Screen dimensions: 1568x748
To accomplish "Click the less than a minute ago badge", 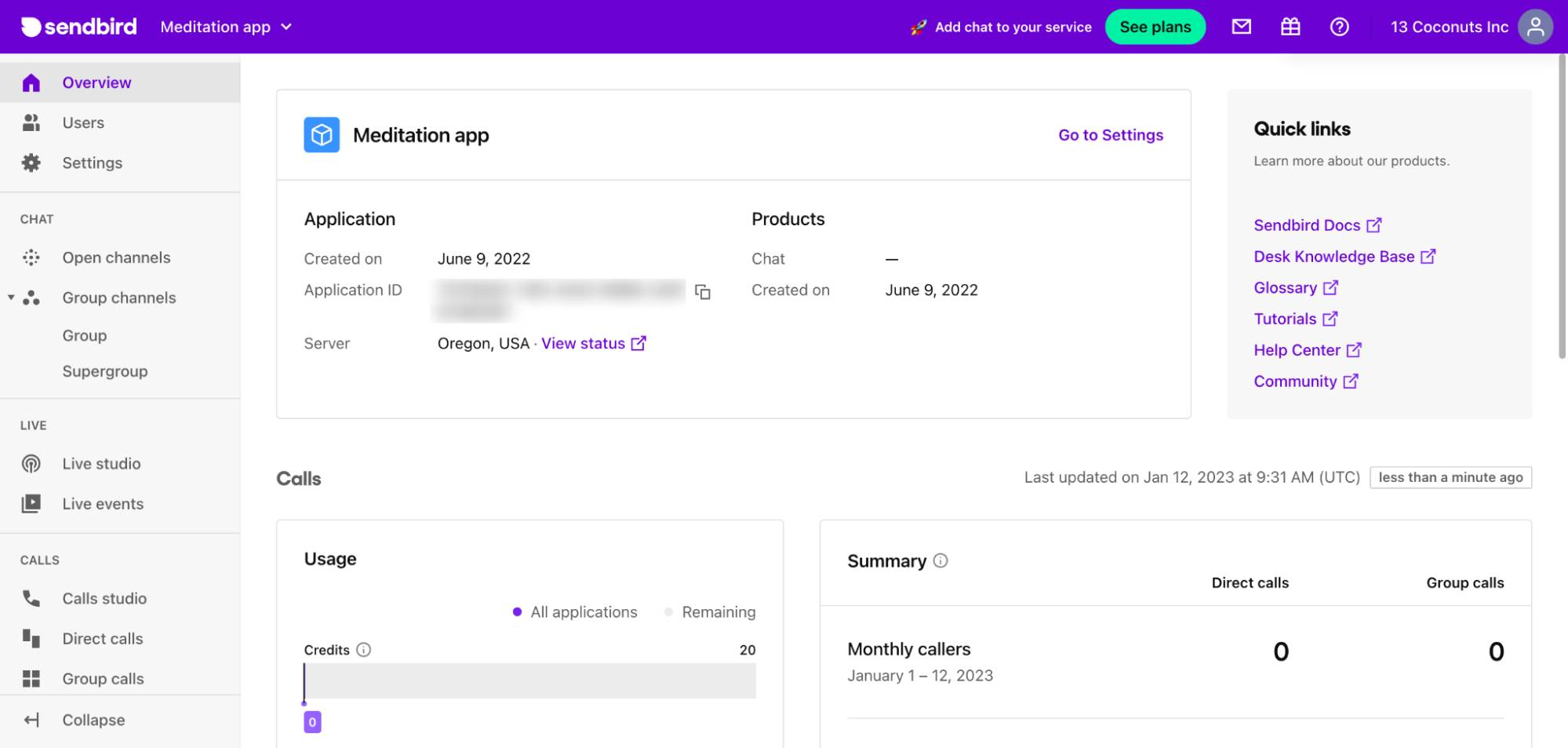I will click(1450, 477).
